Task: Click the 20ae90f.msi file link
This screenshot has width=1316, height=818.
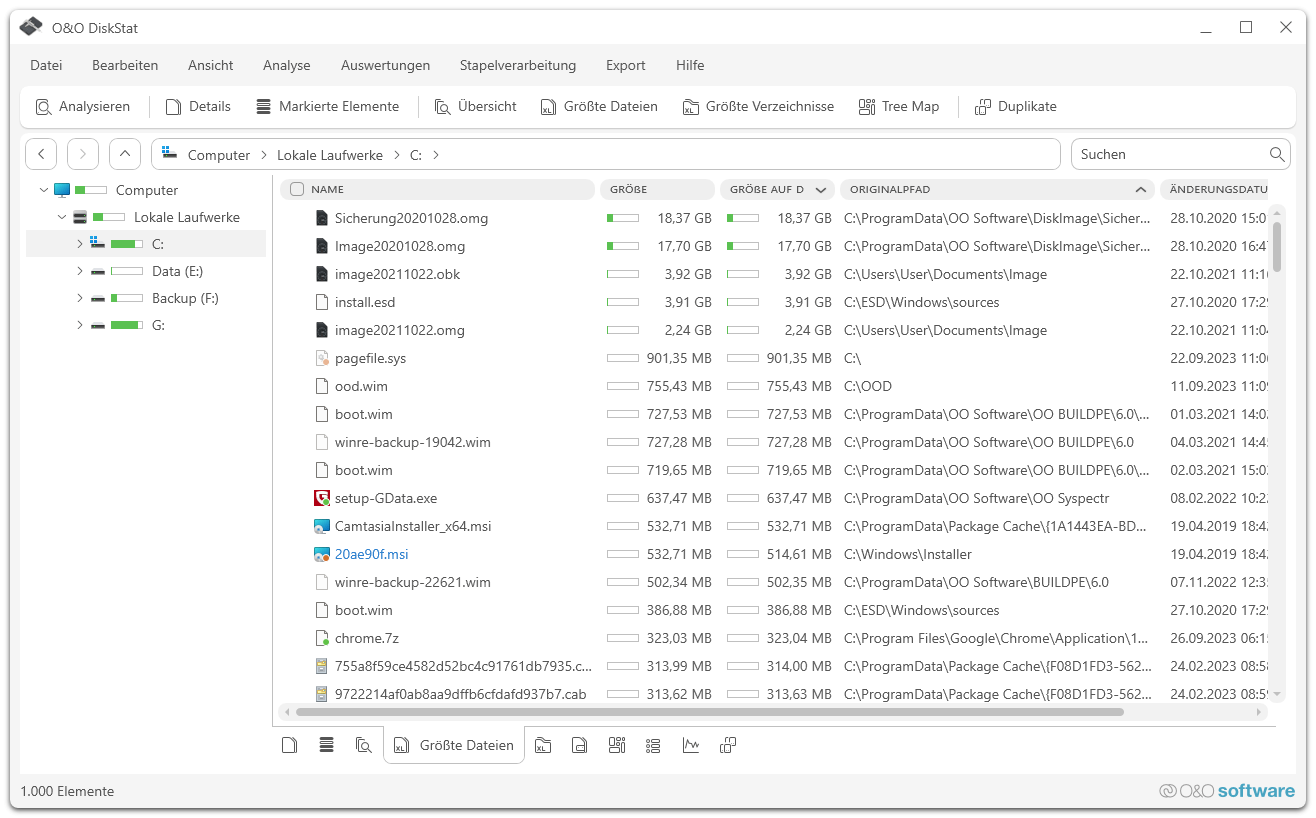Action: click(371, 554)
